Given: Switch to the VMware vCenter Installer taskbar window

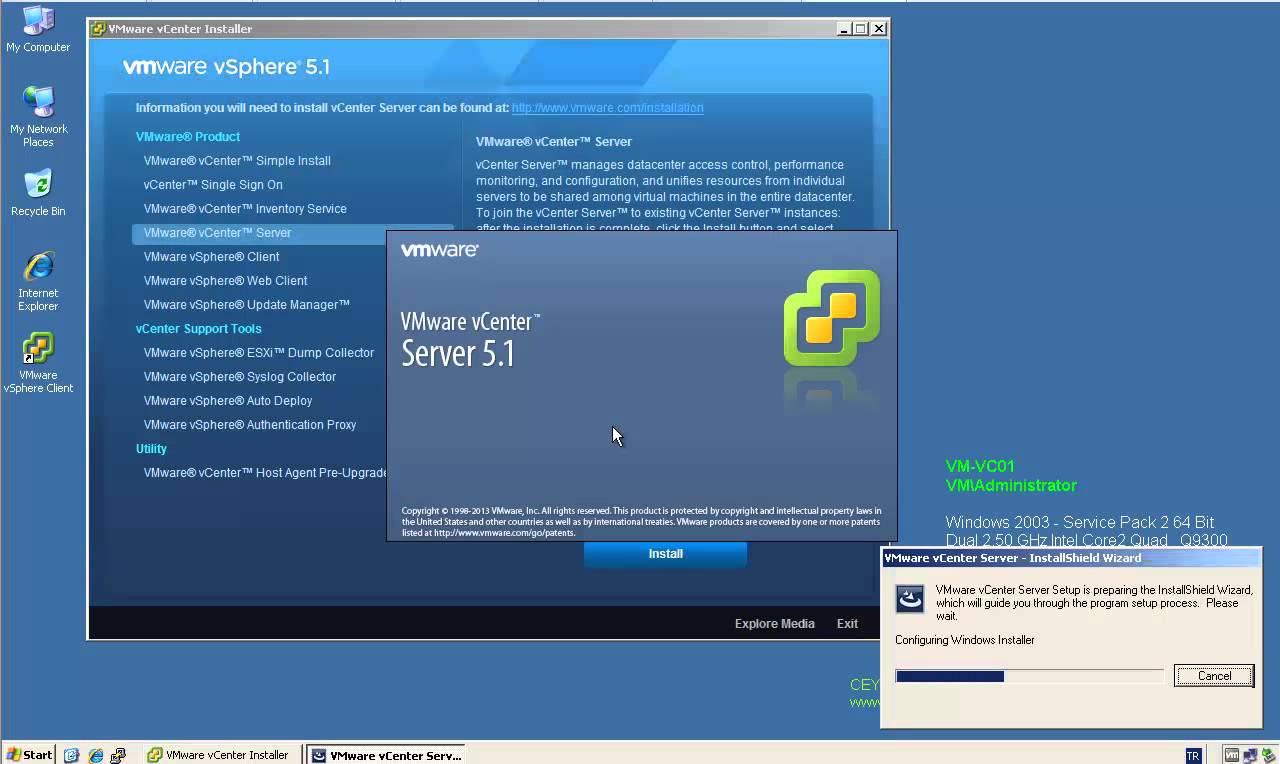Looking at the screenshot, I should [218, 755].
